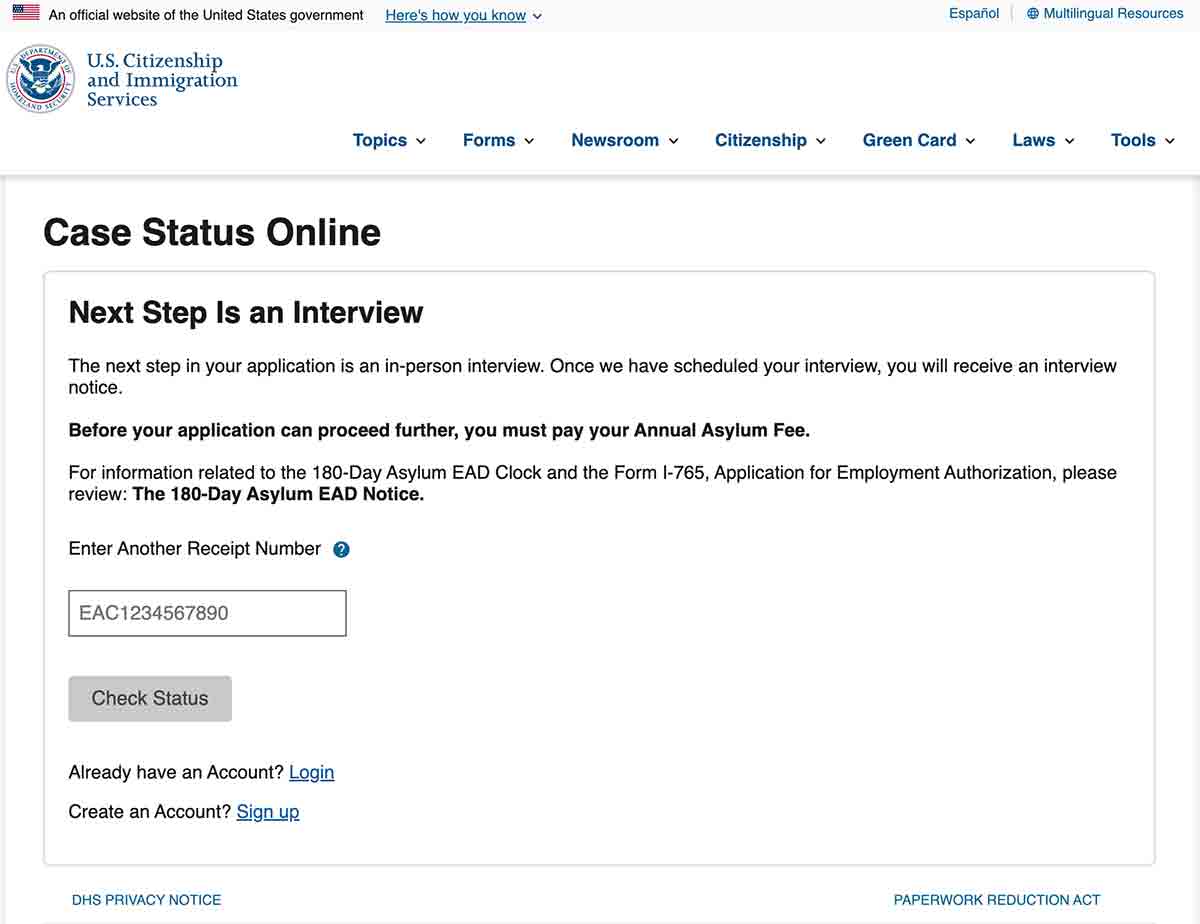The image size is (1200, 924).
Task: Open Multilingual Resources link
Action: coord(1113,14)
